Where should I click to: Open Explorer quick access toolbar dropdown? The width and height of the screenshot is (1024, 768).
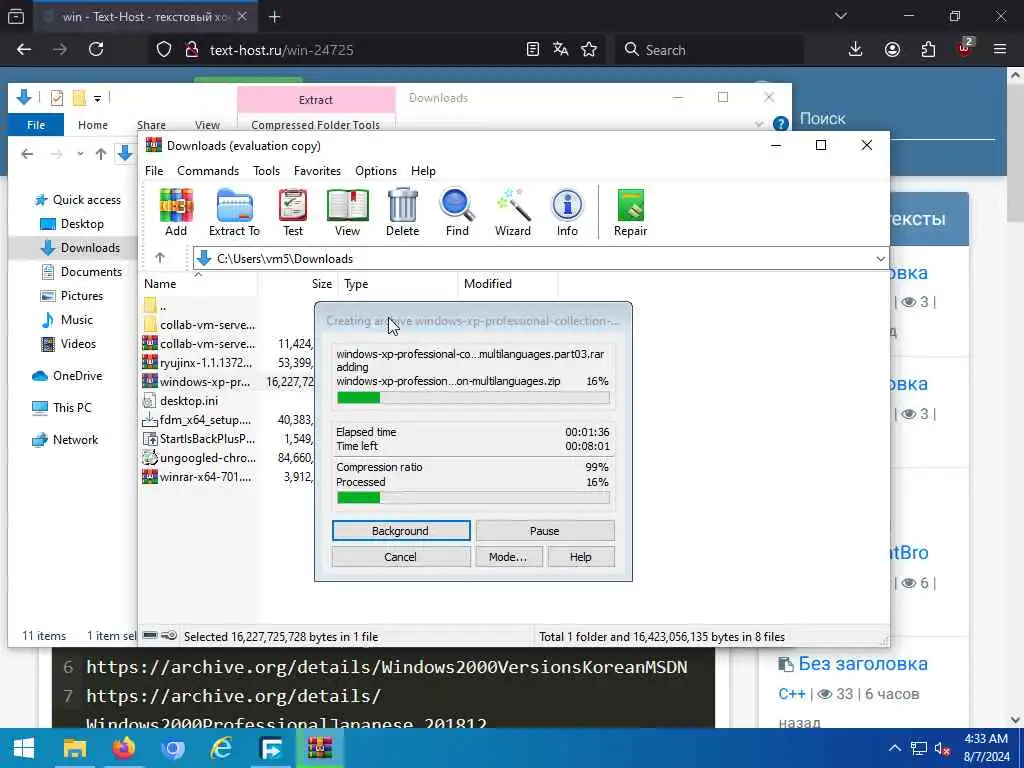97,99
